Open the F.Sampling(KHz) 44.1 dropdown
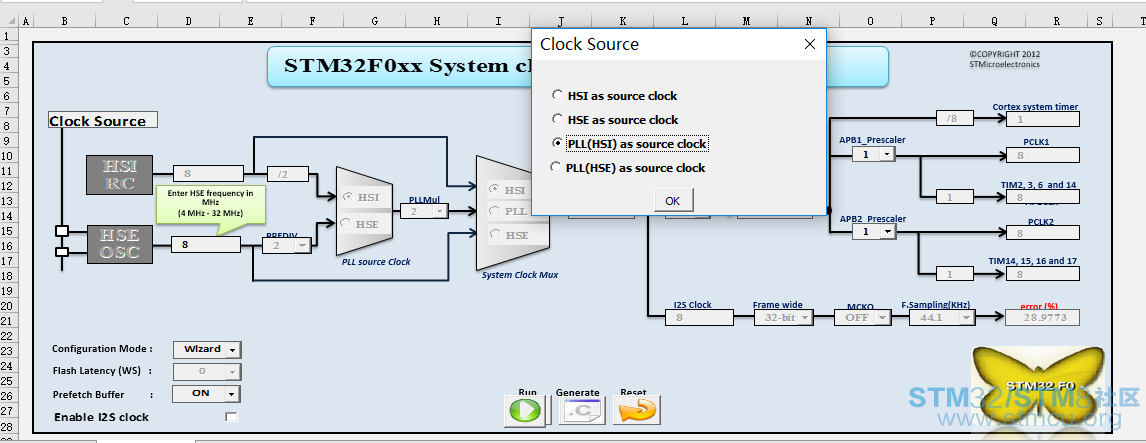1146x443 pixels. 968,317
